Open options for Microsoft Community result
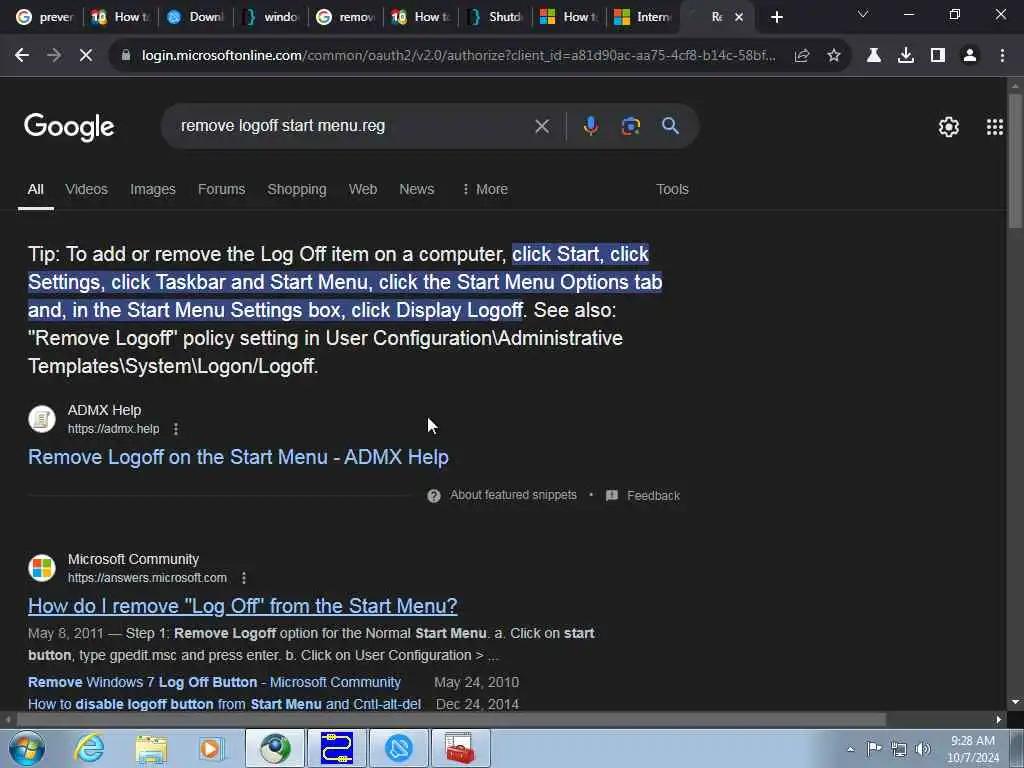Viewport: 1024px width, 768px height. tap(244, 578)
